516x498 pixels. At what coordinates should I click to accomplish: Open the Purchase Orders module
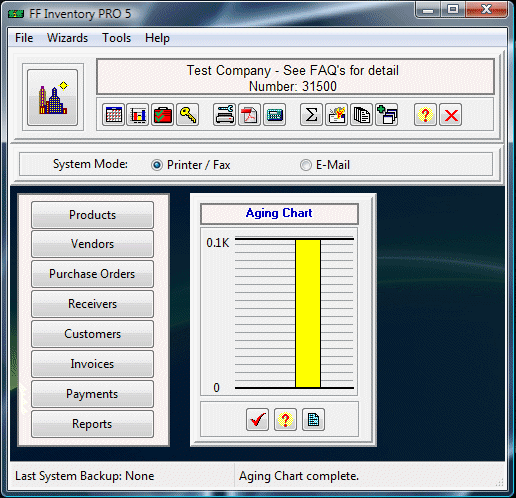92,274
